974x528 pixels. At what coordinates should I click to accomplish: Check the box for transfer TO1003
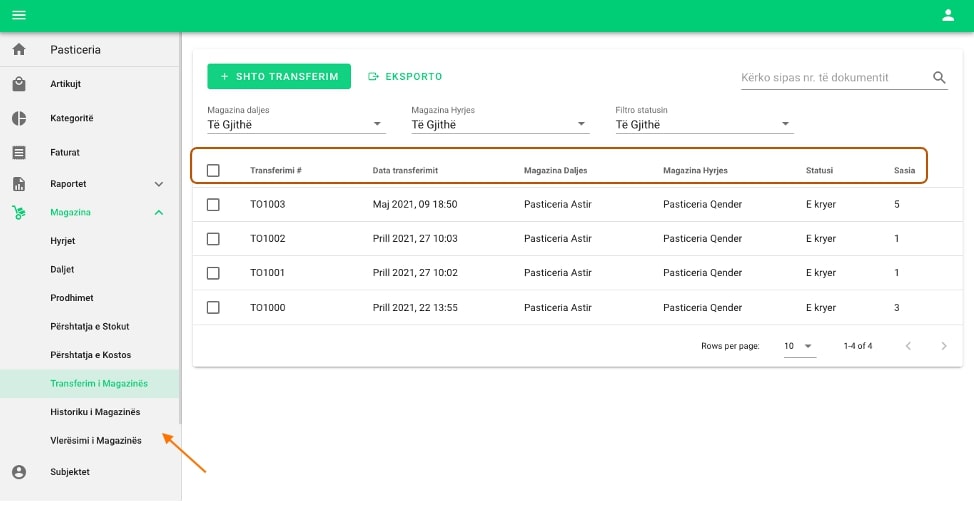(x=213, y=205)
